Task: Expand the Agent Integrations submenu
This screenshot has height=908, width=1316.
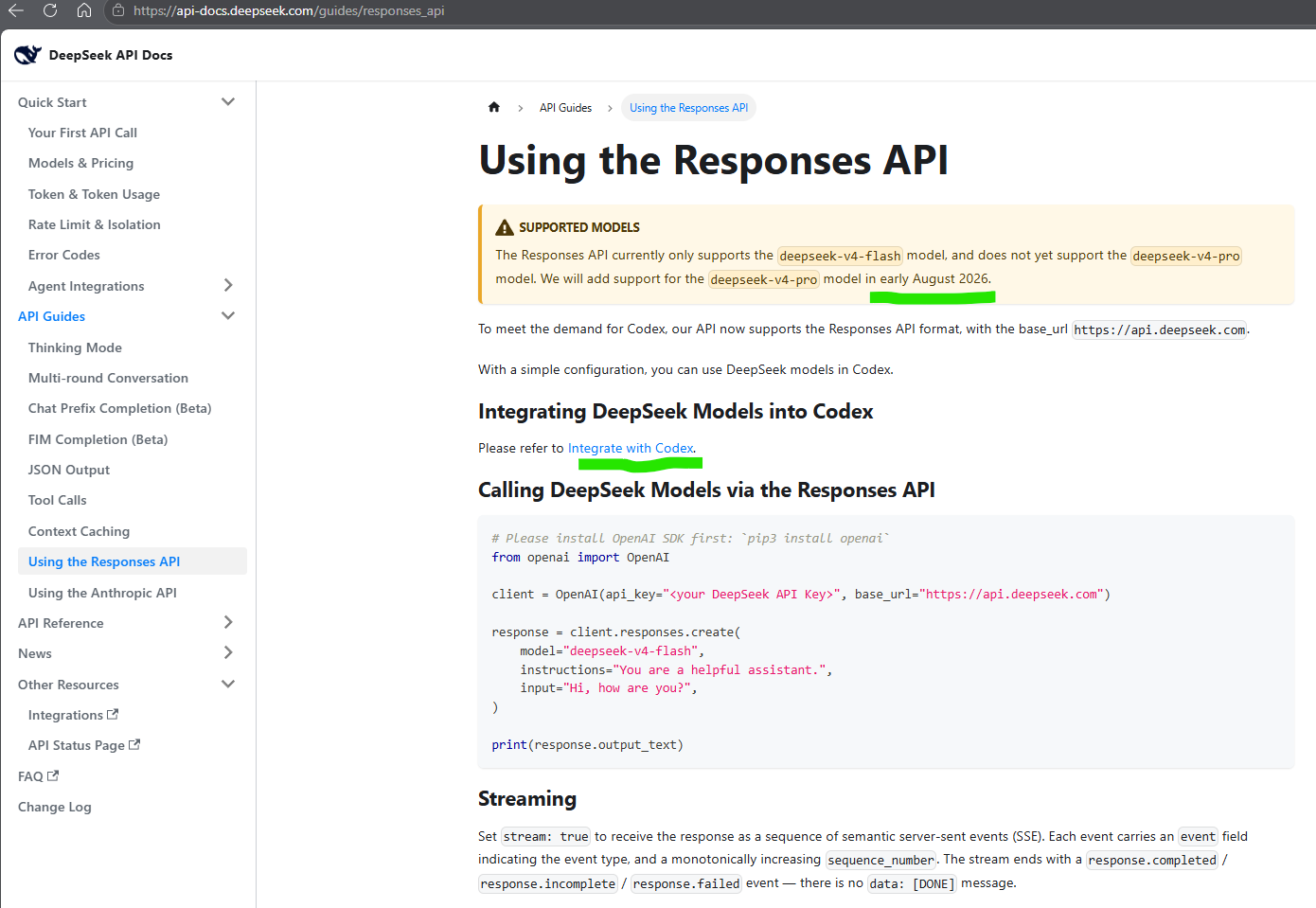Action: click(228, 285)
